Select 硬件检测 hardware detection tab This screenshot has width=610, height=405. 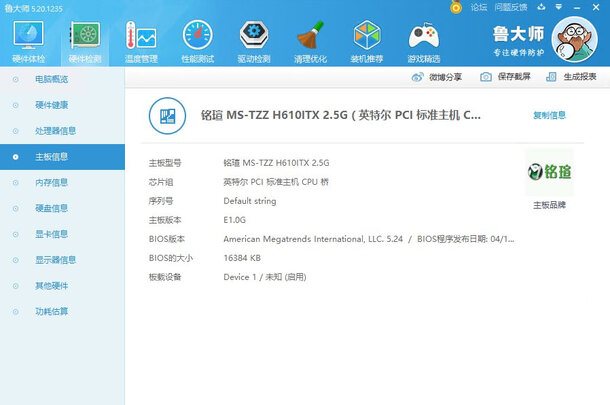[x=84, y=40]
